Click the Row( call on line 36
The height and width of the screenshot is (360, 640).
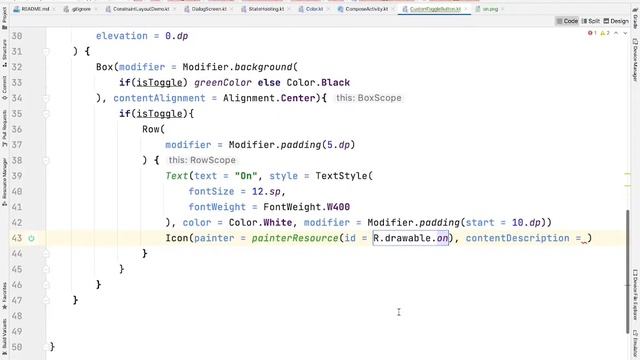pyautogui.click(x=153, y=129)
